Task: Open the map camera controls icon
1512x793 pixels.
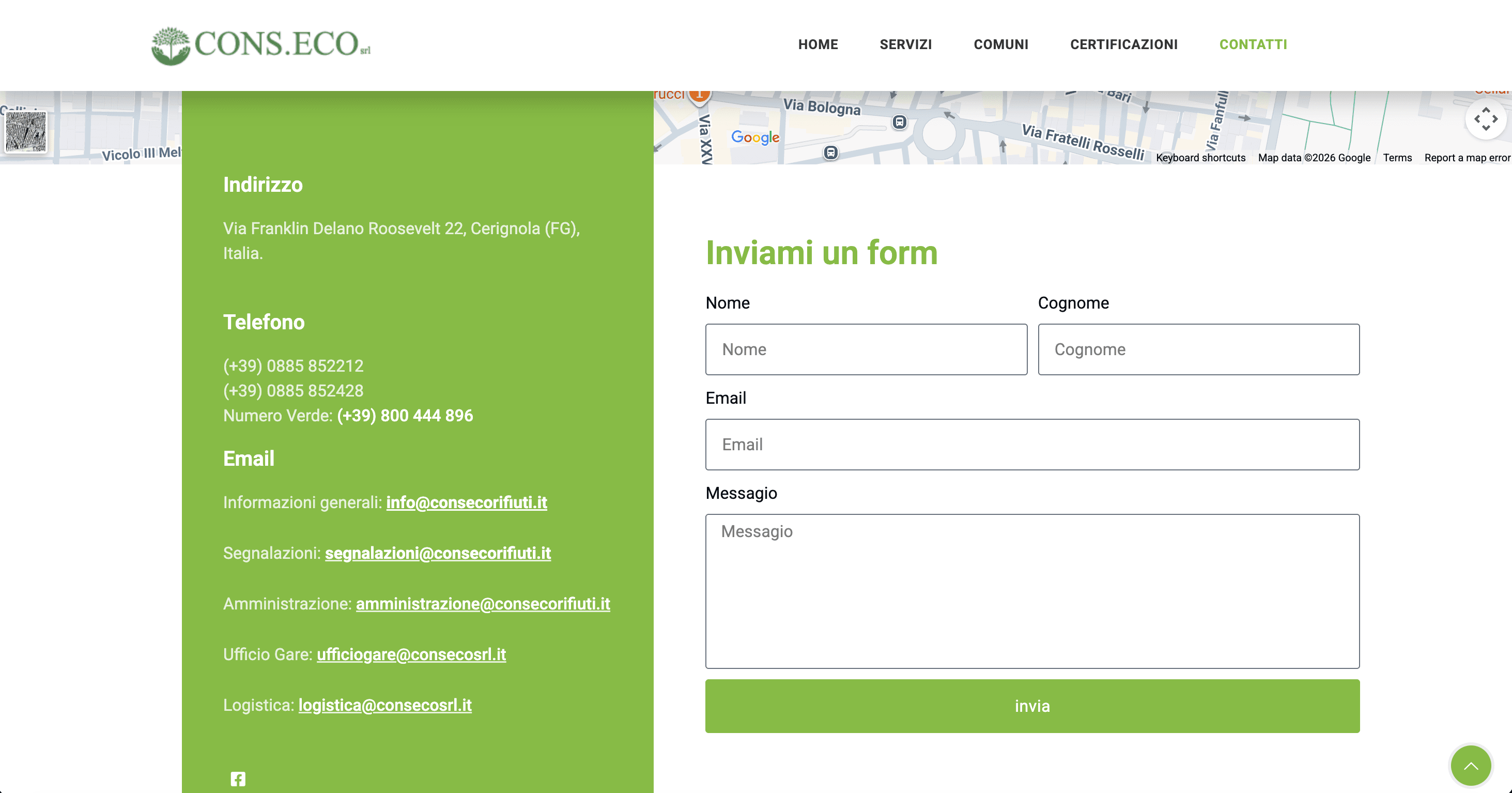Action: (x=1485, y=119)
